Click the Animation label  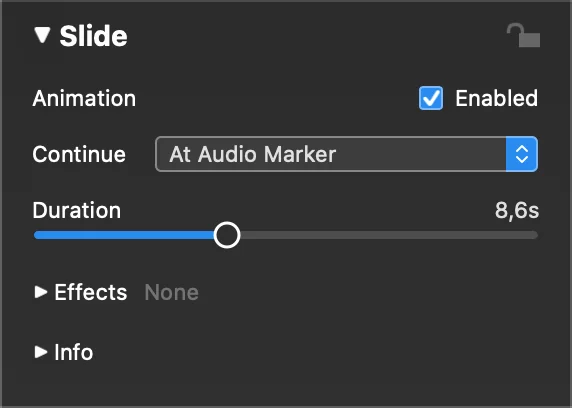click(x=84, y=98)
